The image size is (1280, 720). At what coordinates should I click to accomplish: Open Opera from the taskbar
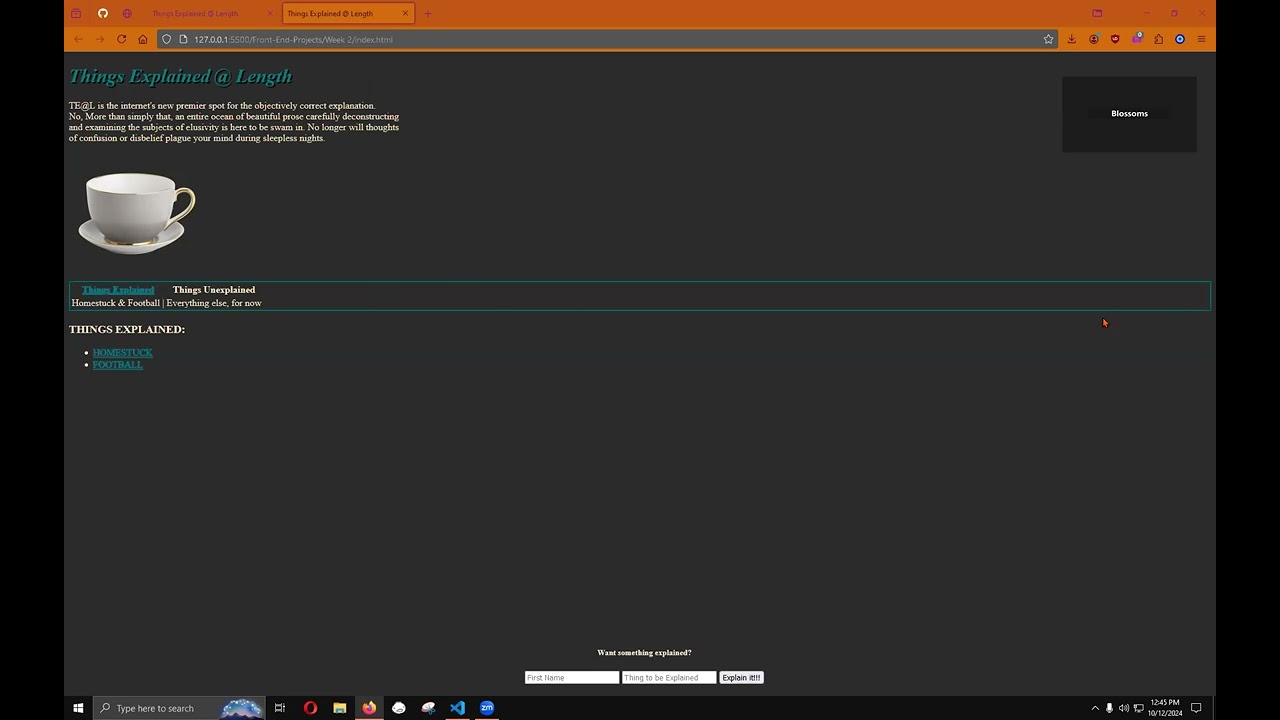coord(310,708)
